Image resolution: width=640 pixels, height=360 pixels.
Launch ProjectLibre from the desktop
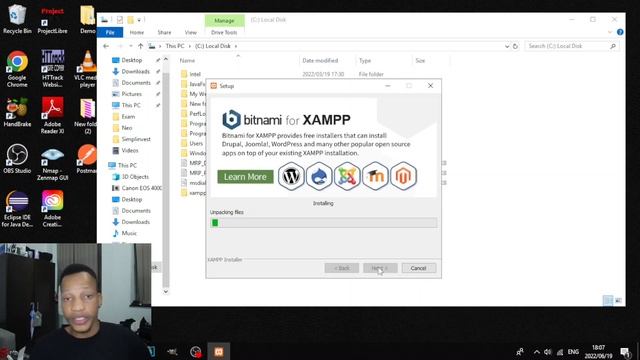pyautogui.click(x=52, y=20)
